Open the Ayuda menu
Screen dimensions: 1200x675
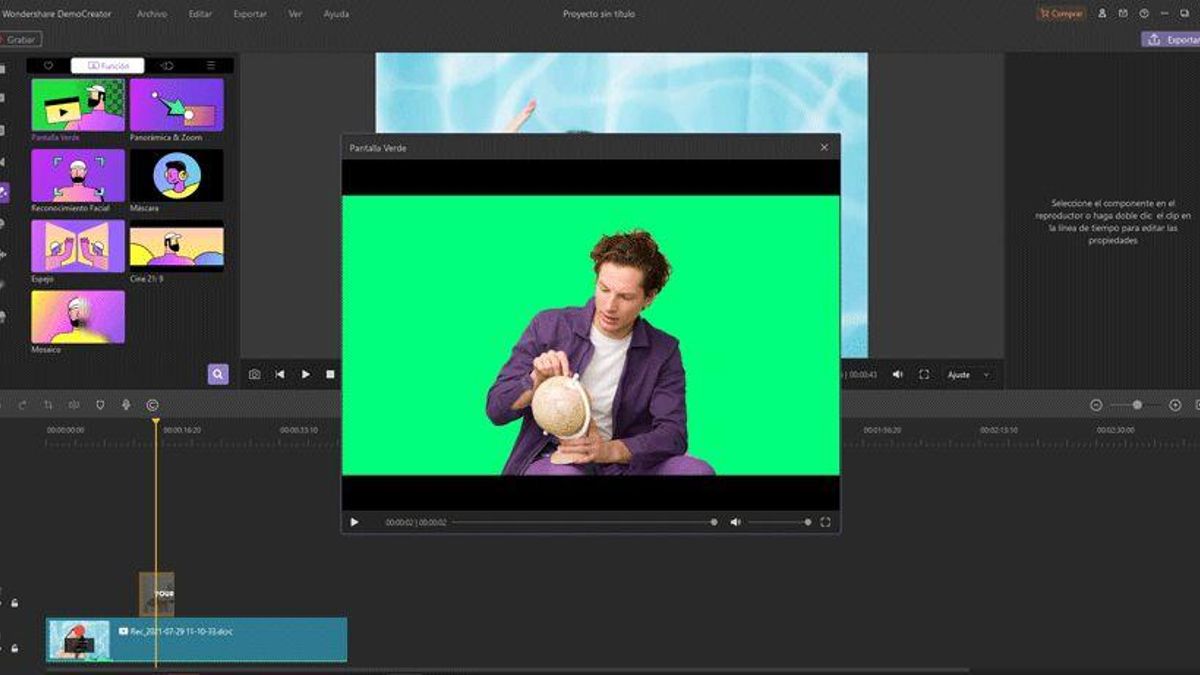[x=337, y=14]
